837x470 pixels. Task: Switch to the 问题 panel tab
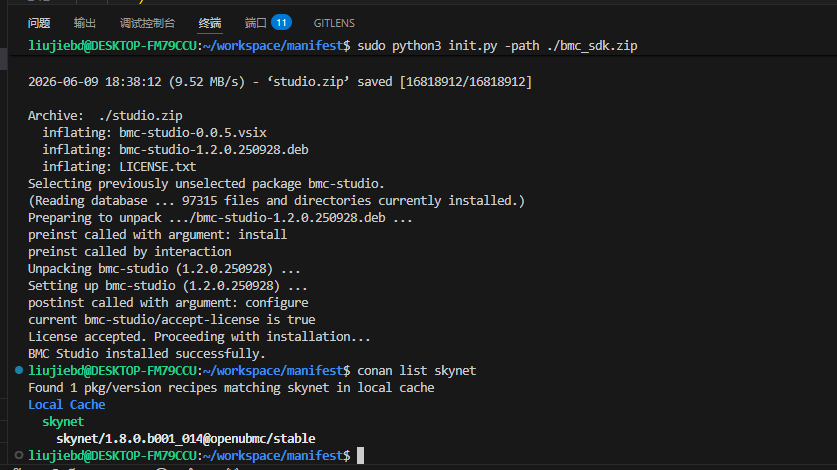coord(39,23)
